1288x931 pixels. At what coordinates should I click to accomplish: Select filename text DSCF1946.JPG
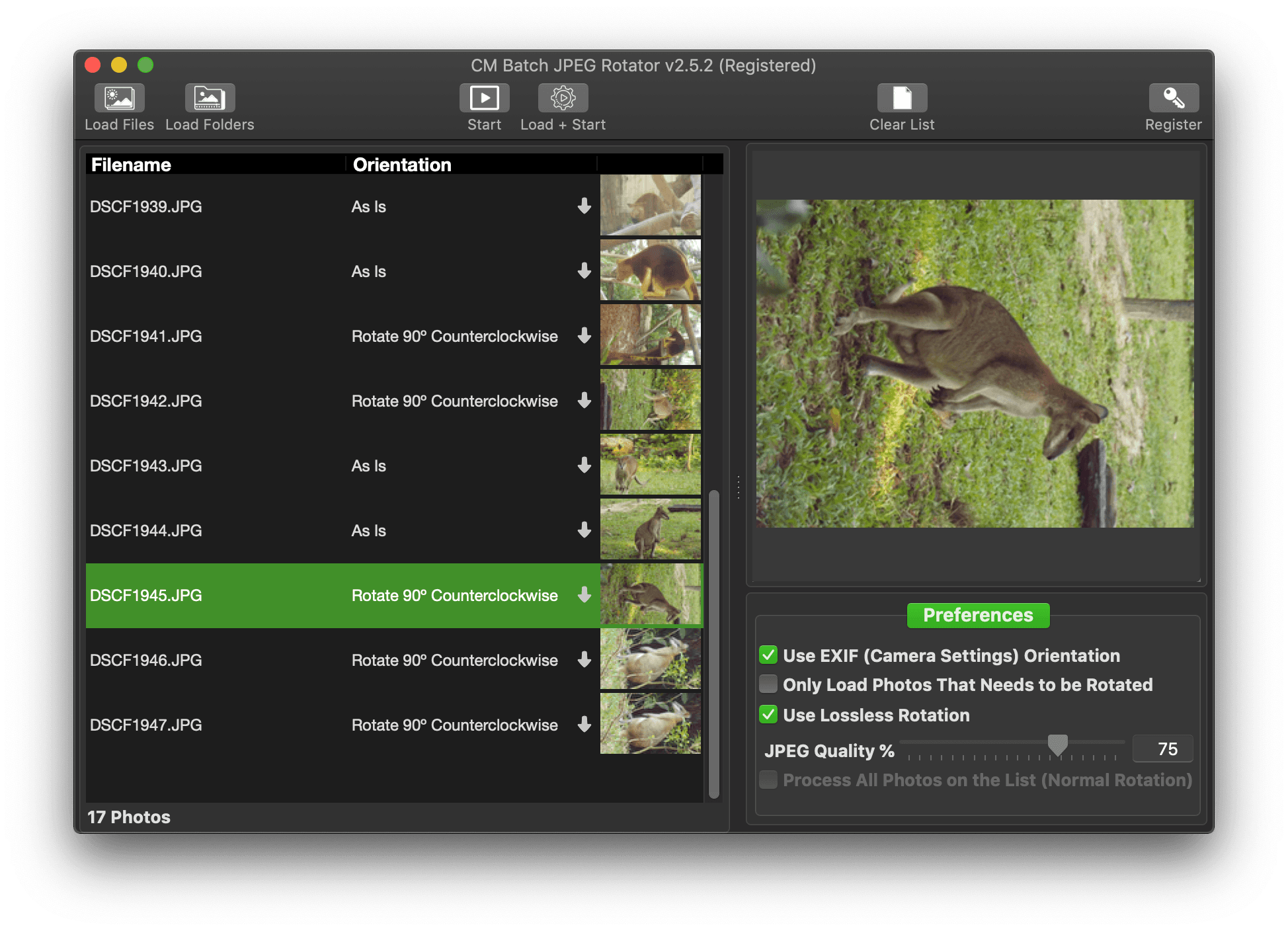[x=146, y=660]
